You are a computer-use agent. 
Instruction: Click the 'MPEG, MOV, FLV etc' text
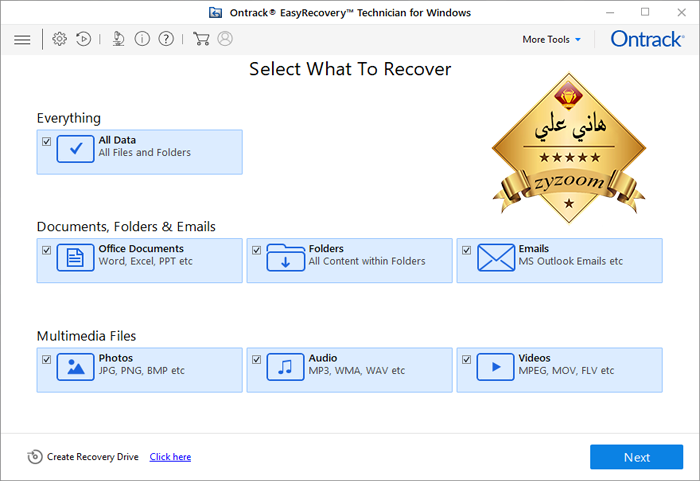coord(566,371)
